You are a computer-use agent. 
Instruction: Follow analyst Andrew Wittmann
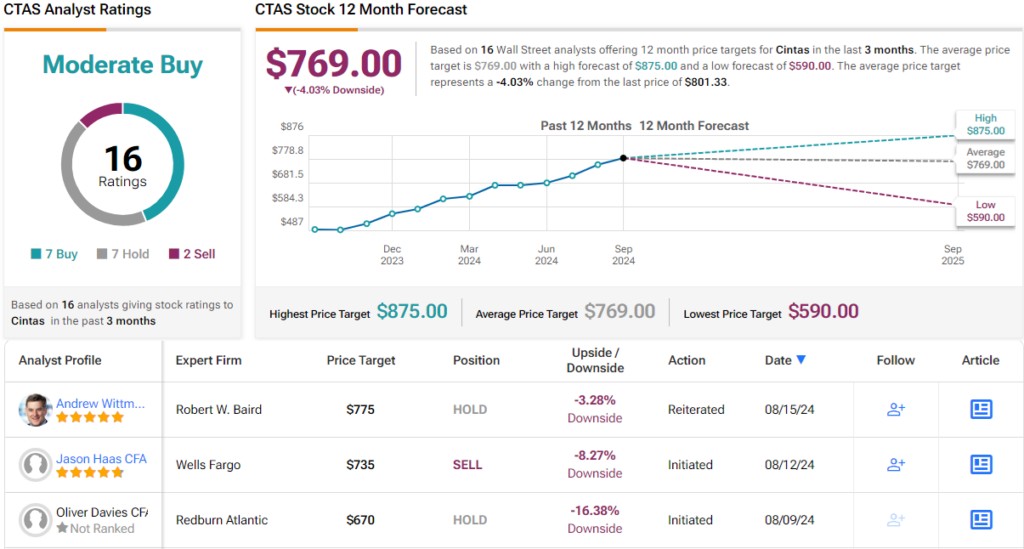pyautogui.click(x=896, y=409)
